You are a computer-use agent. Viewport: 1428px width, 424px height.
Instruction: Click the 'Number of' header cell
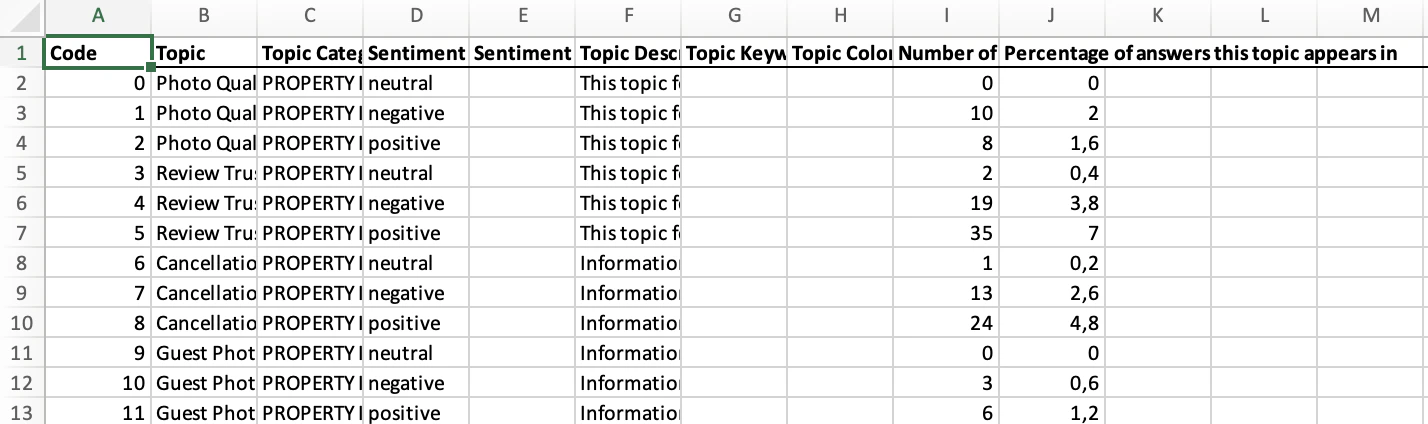point(946,52)
